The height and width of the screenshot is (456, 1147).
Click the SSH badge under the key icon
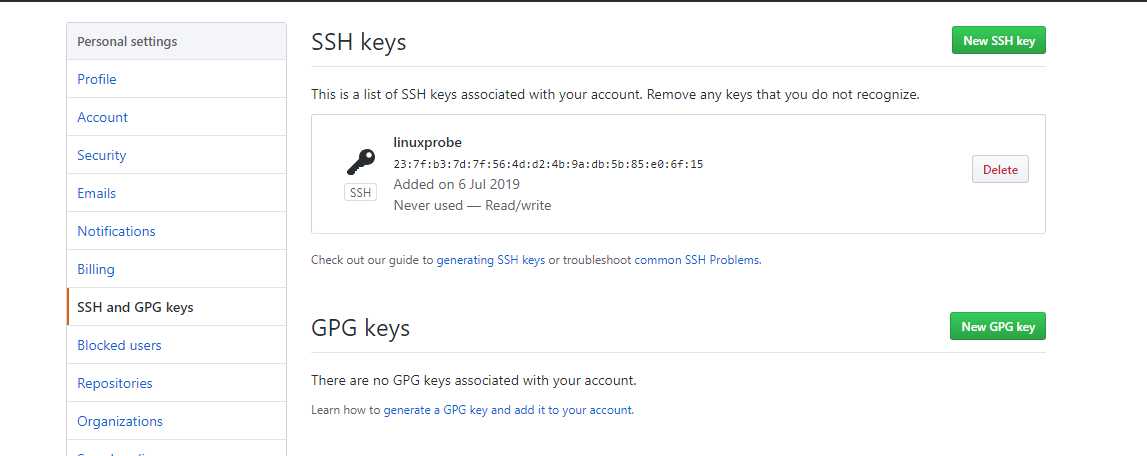pyautogui.click(x=361, y=193)
